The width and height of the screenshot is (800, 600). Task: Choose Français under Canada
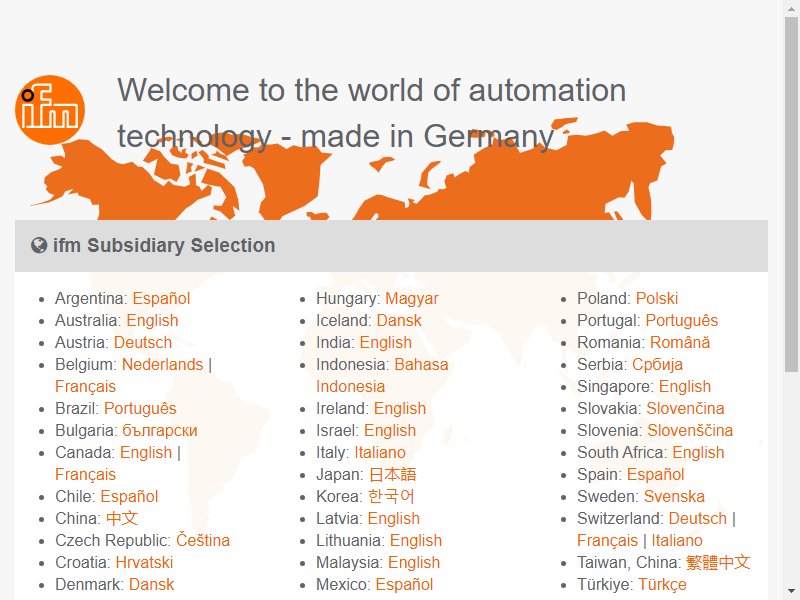(85, 474)
